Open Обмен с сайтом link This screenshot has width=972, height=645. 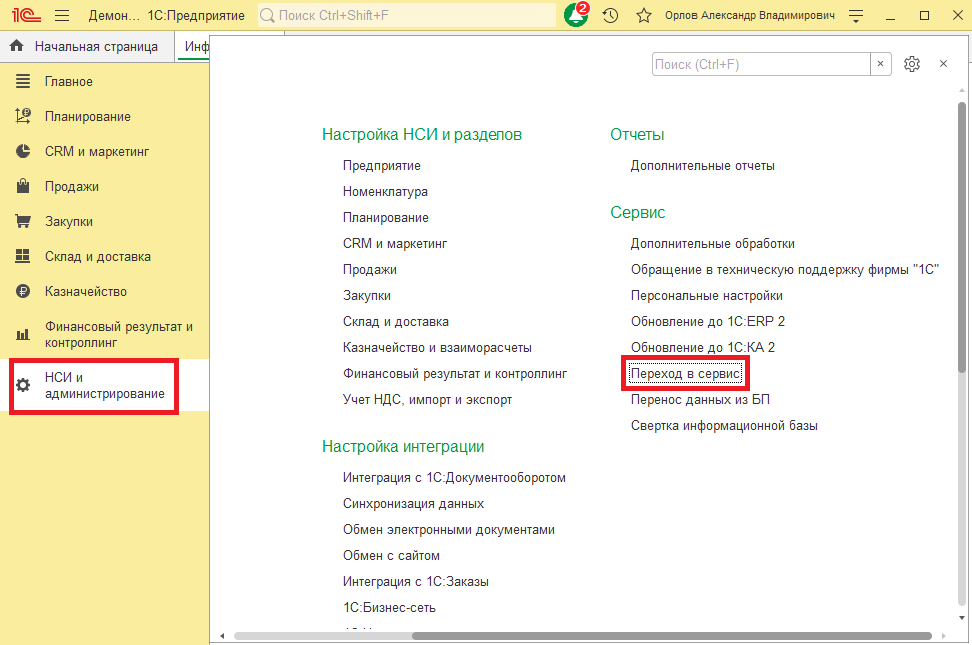tap(392, 556)
